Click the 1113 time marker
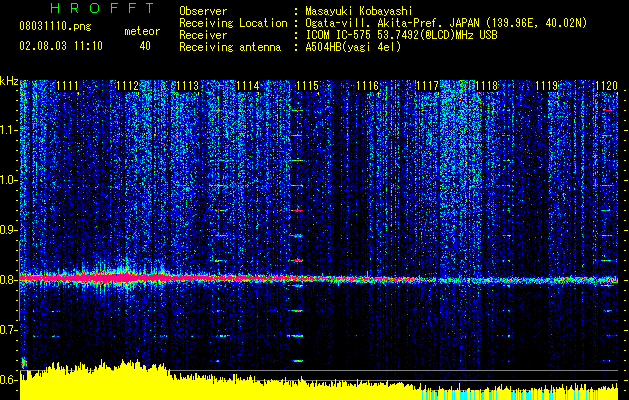 pyautogui.click(x=187, y=86)
